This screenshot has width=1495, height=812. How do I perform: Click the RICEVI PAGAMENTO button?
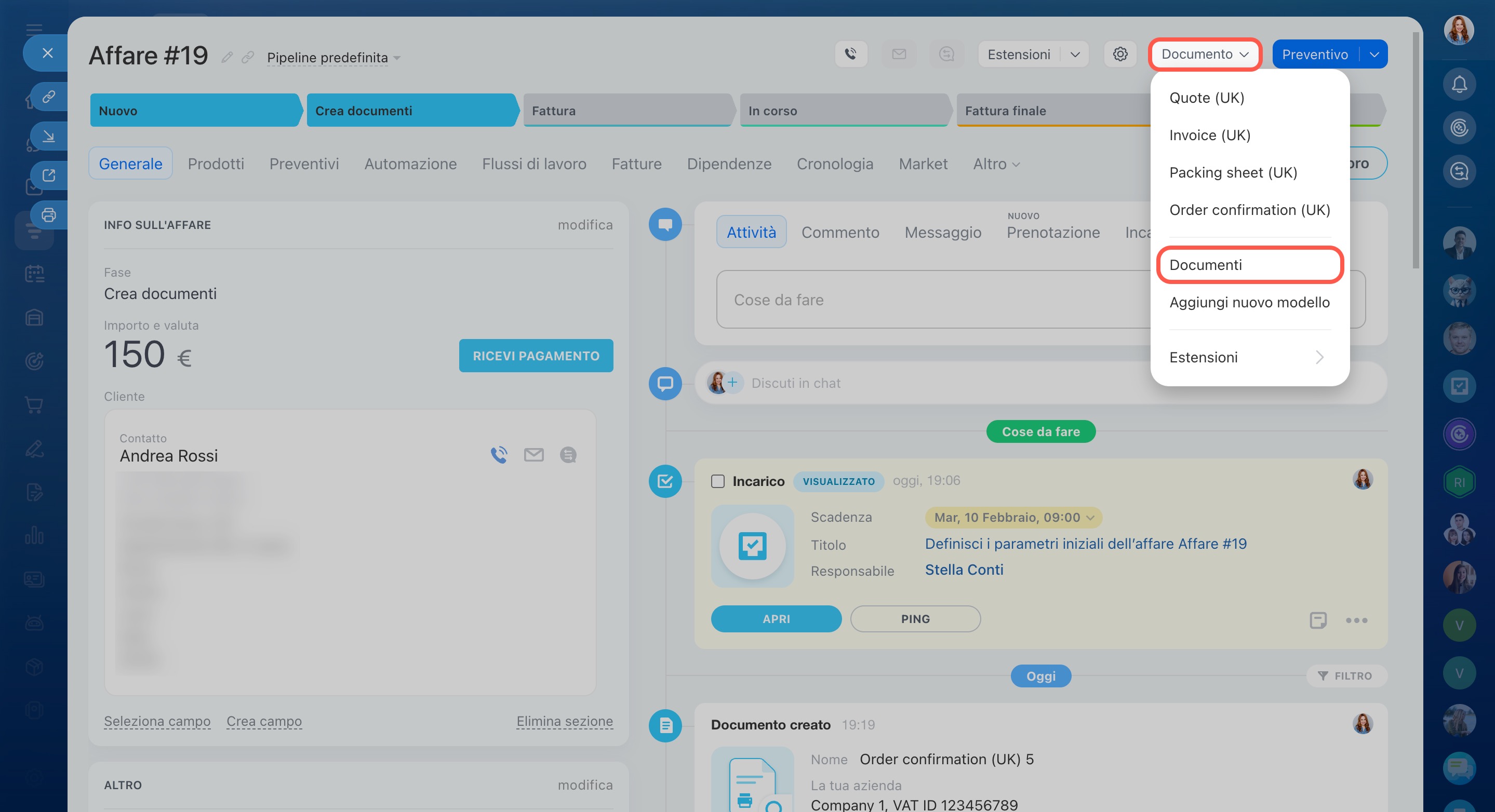[535, 356]
